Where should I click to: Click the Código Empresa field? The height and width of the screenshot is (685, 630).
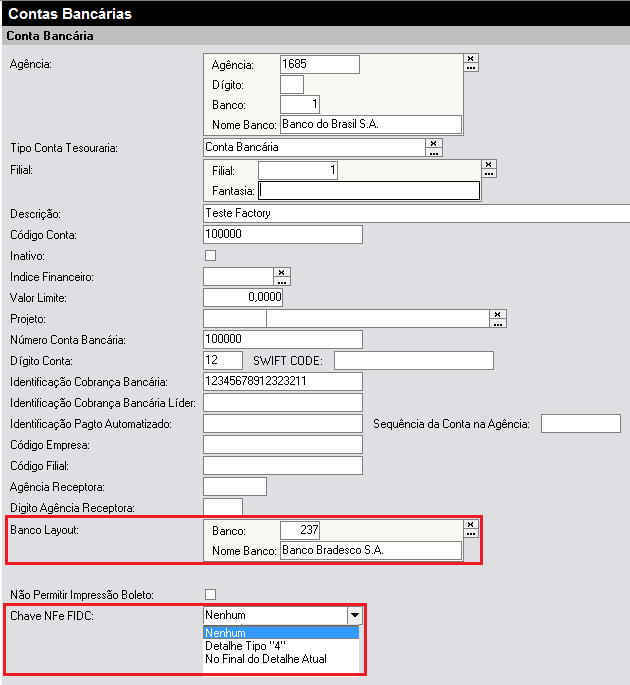point(283,445)
